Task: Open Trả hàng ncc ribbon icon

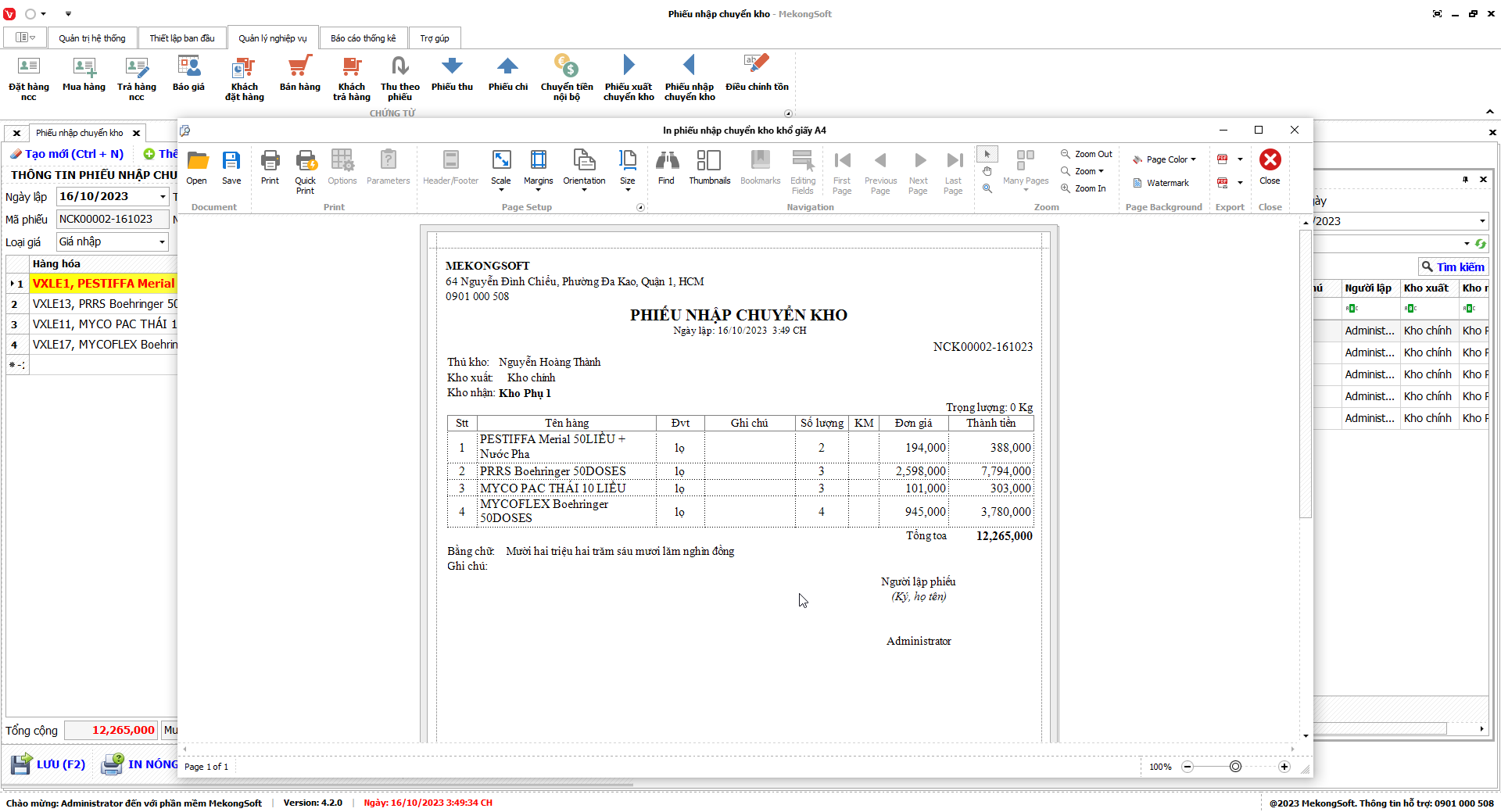Action: (137, 78)
